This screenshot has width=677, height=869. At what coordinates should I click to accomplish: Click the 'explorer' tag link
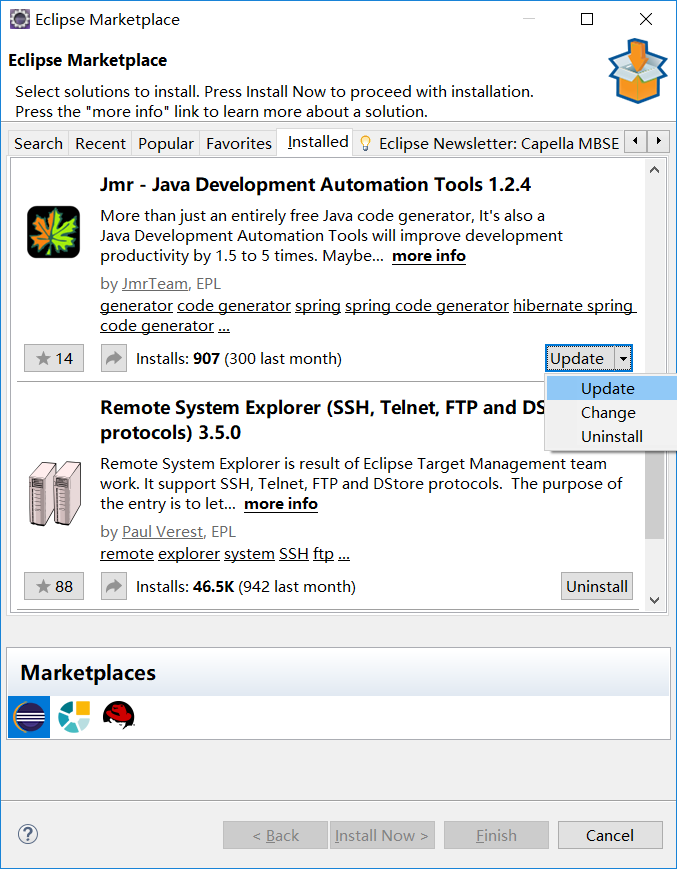coord(189,554)
